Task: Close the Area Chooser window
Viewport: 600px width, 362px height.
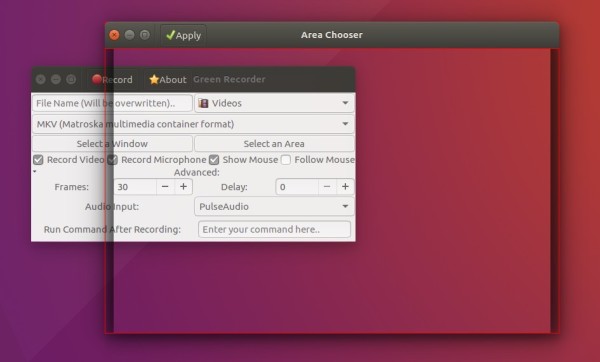Action: point(114,35)
